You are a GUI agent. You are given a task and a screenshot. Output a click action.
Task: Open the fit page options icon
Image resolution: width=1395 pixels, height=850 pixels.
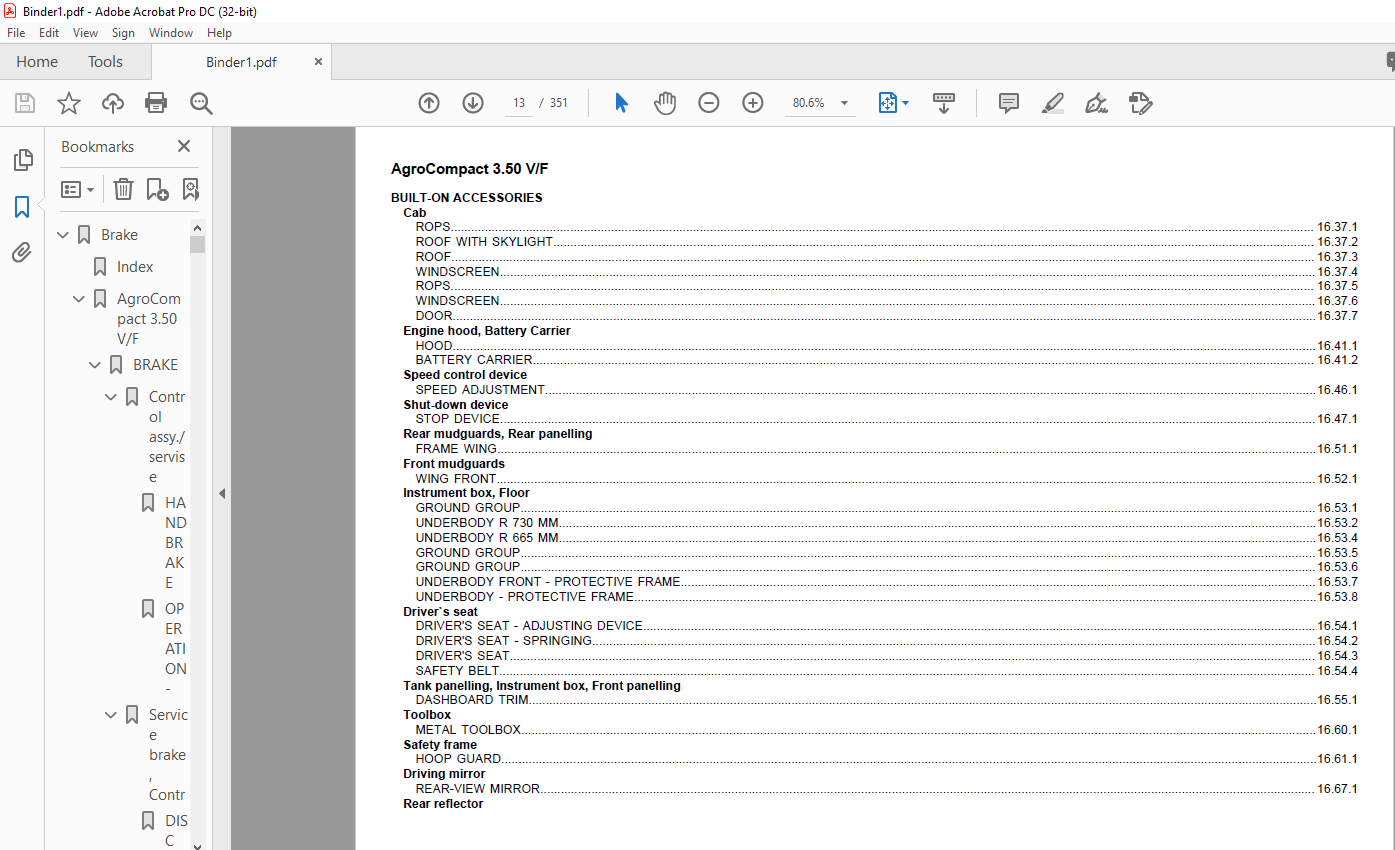pyautogui.click(x=888, y=103)
